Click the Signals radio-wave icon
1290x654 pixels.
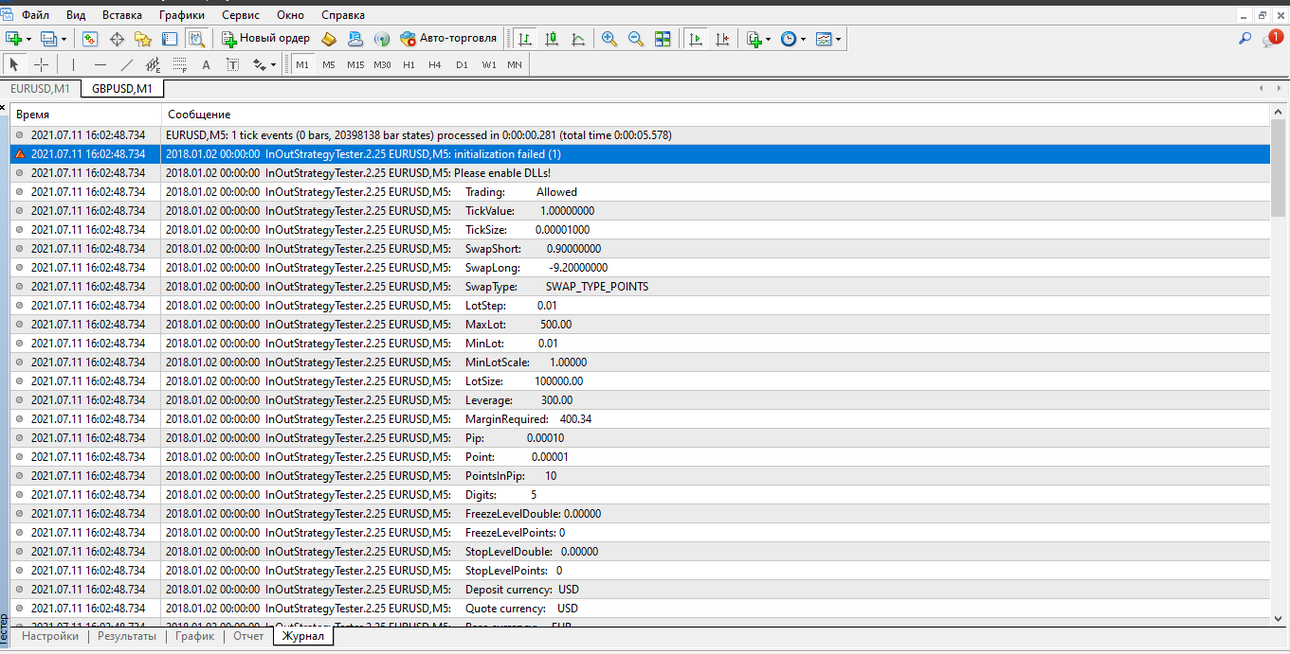381,38
